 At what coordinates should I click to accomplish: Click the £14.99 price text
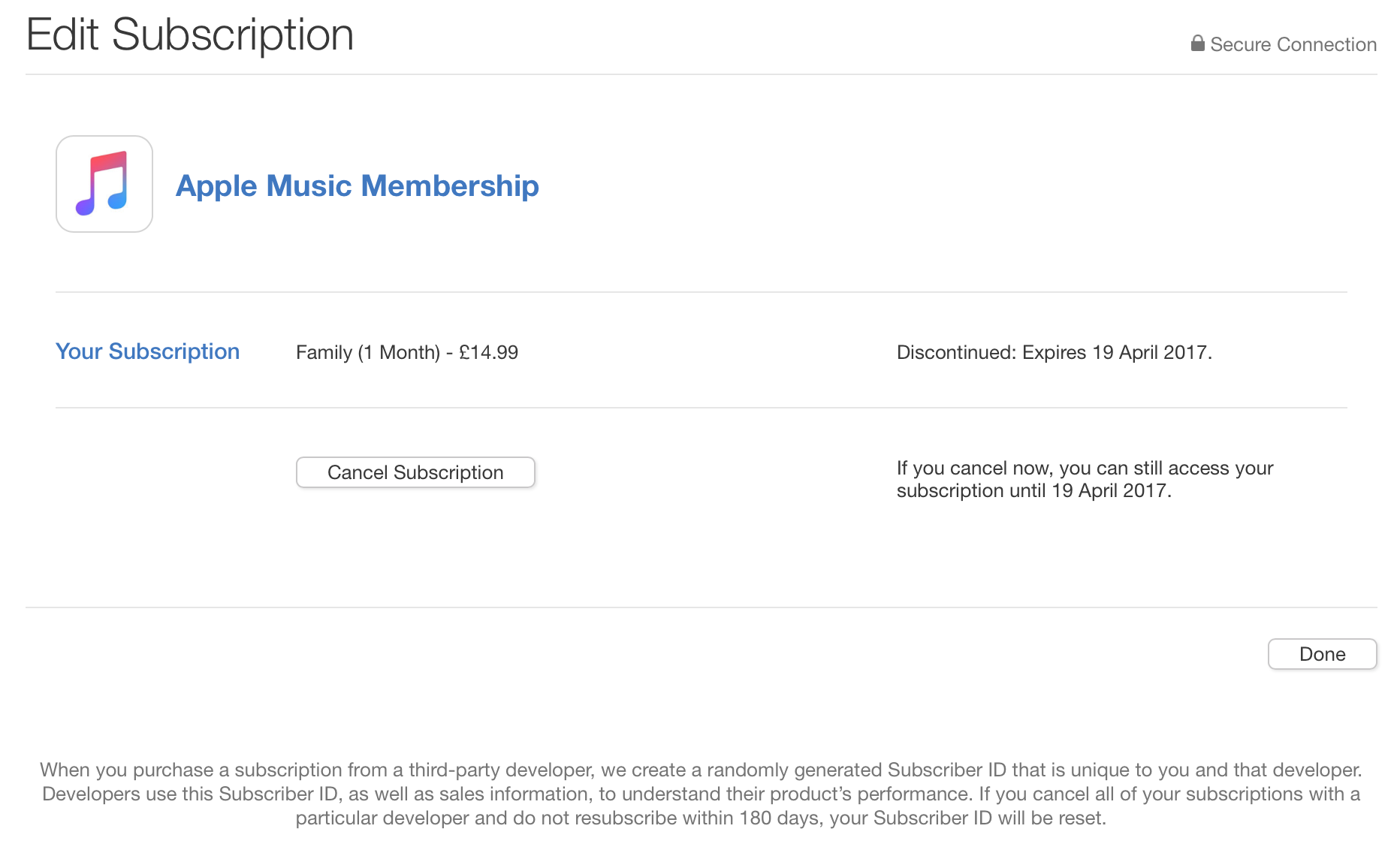489,352
